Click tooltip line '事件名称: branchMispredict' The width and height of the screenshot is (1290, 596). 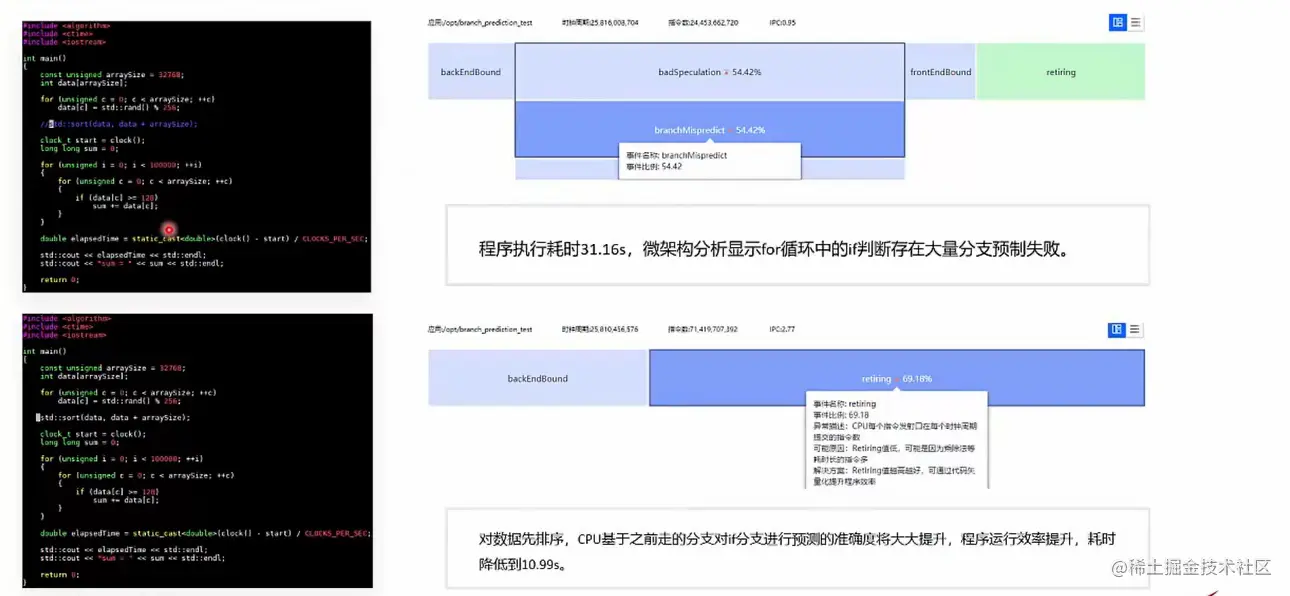(x=676, y=156)
